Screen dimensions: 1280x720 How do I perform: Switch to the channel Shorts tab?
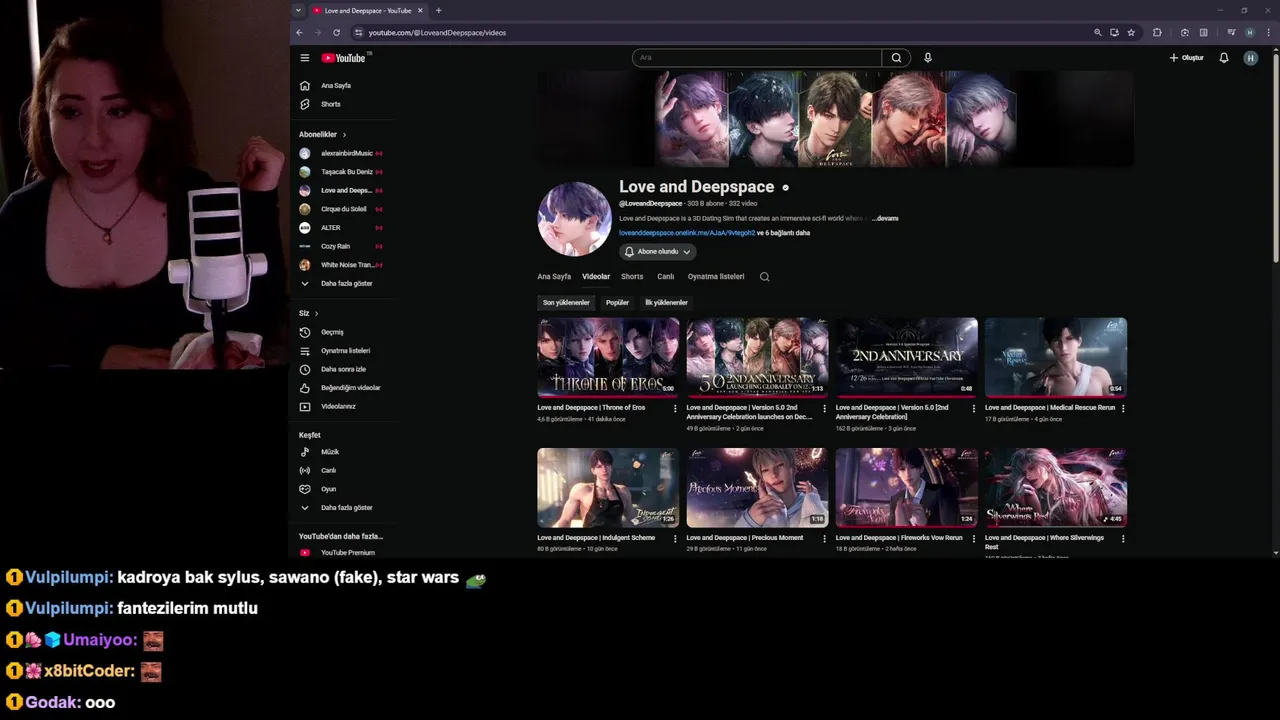click(632, 277)
